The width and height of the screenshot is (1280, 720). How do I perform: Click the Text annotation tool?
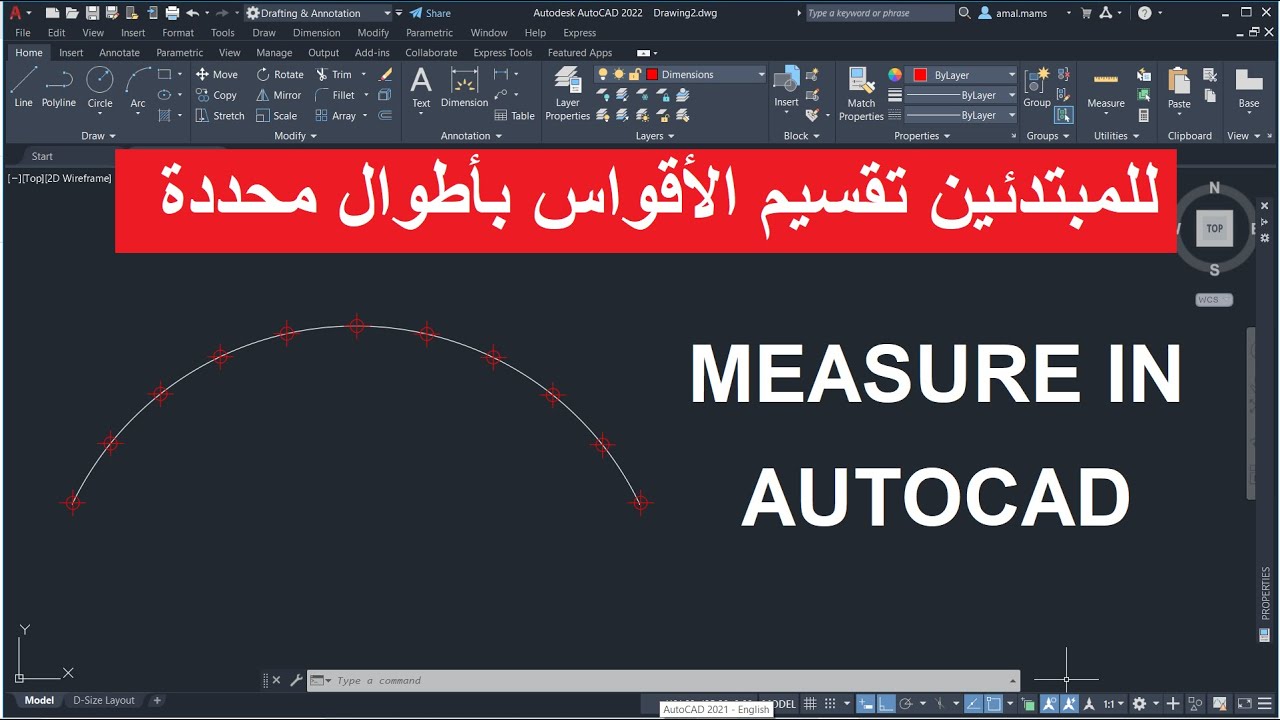coord(421,88)
